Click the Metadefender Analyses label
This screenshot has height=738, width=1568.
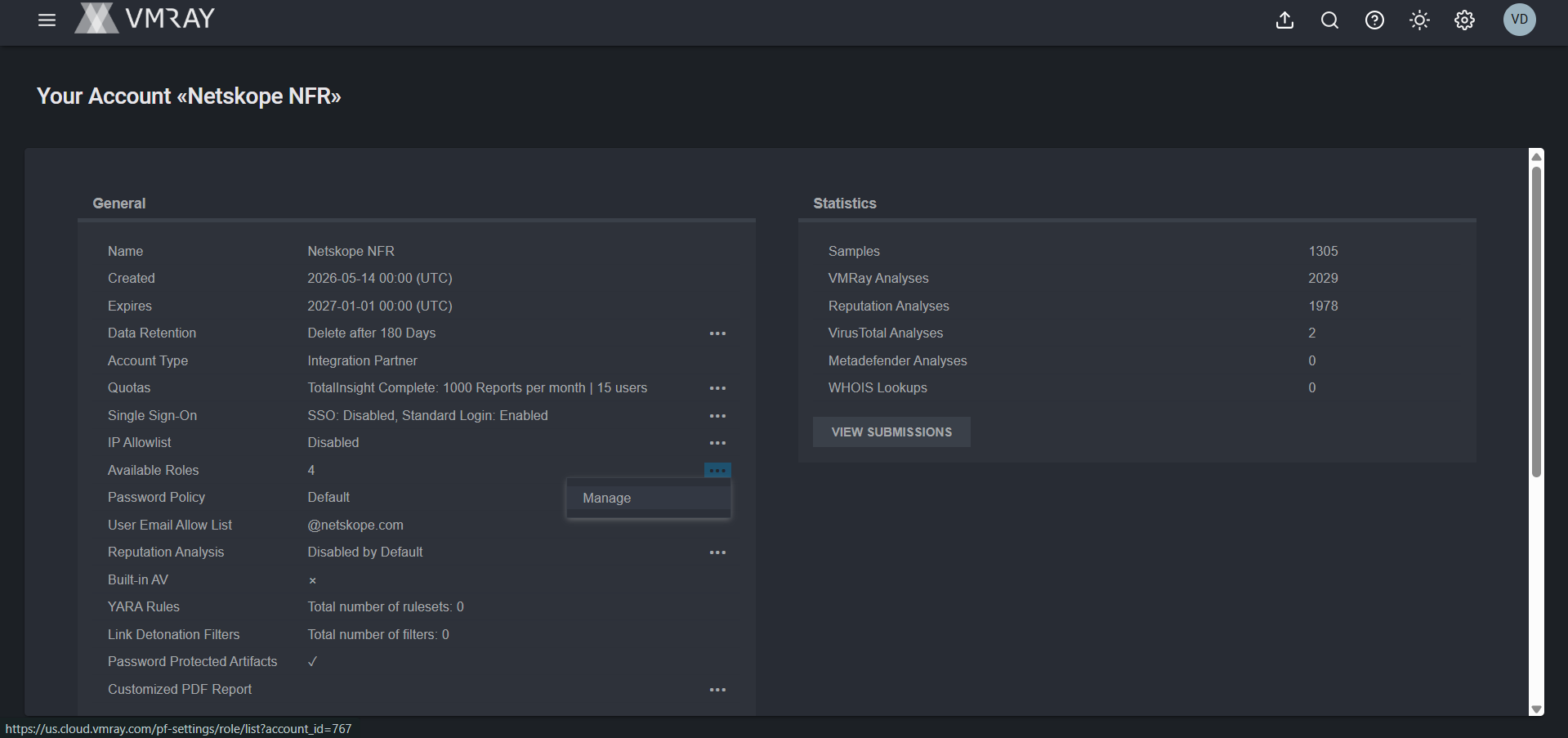[897, 361]
